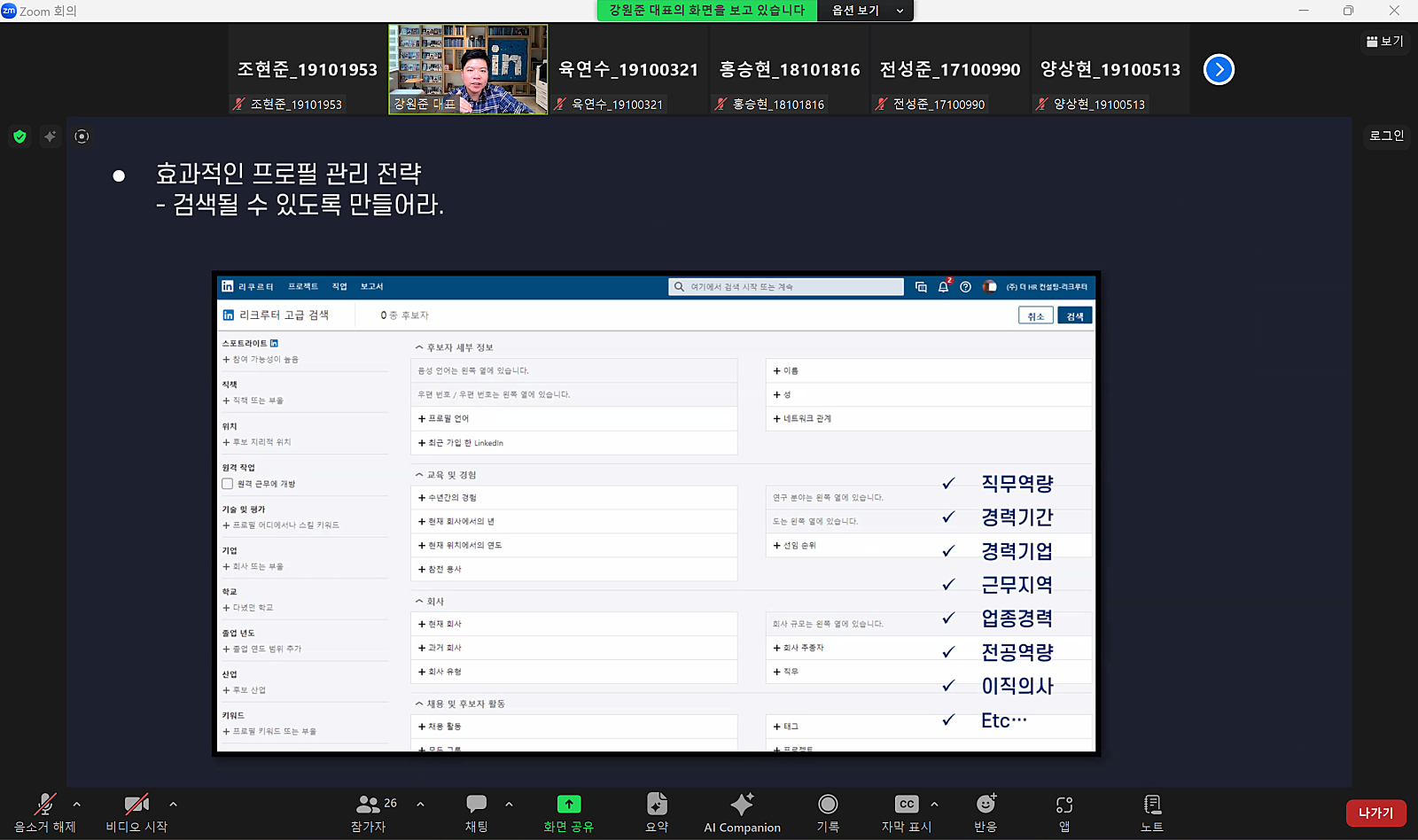1418x840 pixels.
Task: Turn on camera with 비디오 시작
Action: click(x=136, y=813)
